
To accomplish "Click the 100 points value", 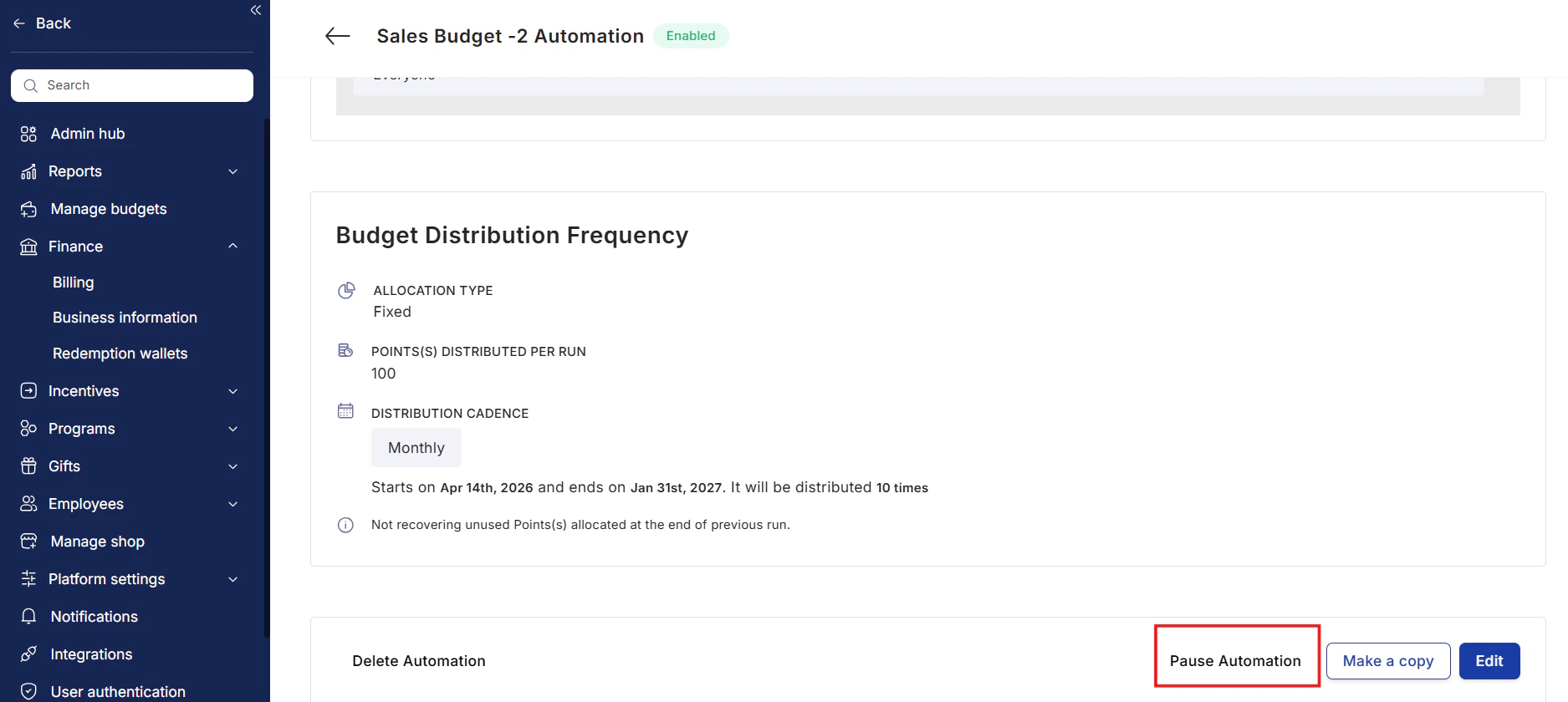I will coord(384,374).
